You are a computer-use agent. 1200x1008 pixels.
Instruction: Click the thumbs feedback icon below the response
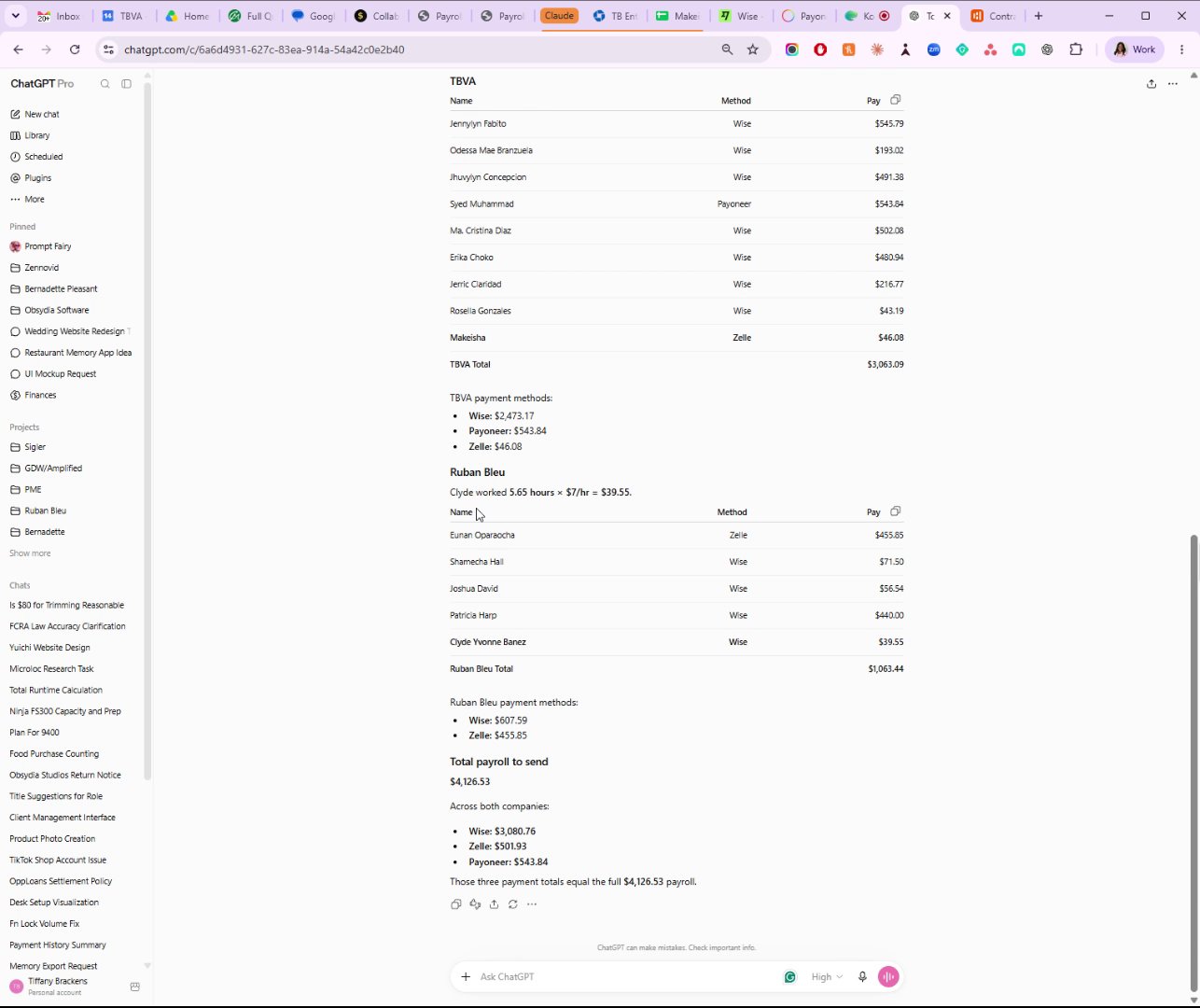(x=475, y=904)
